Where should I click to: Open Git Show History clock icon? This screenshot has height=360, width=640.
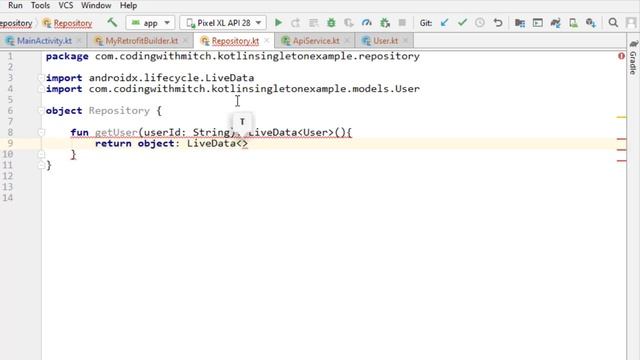480,23
